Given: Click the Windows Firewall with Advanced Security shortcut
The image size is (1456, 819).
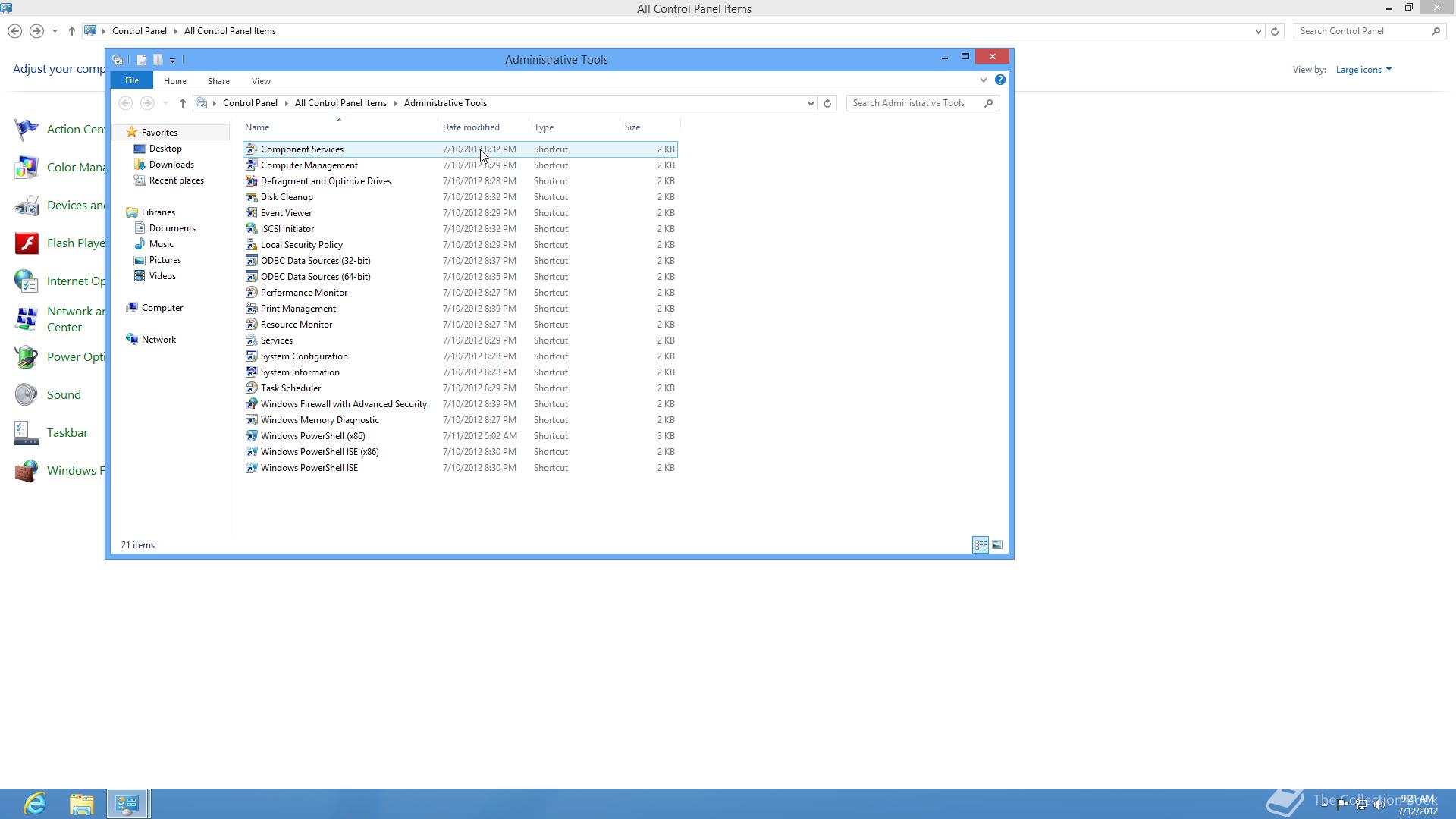Looking at the screenshot, I should (343, 404).
